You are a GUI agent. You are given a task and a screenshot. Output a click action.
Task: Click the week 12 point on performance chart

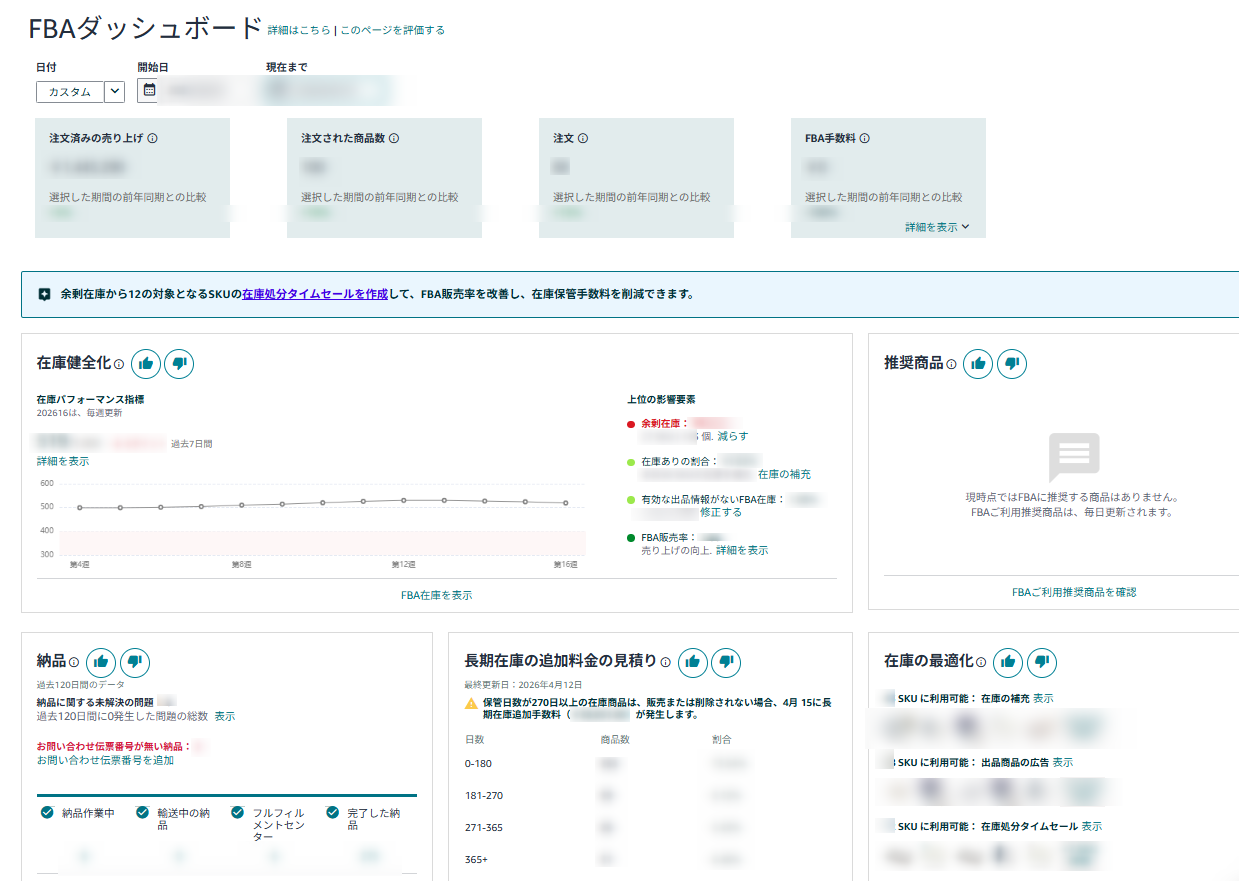[x=403, y=500]
